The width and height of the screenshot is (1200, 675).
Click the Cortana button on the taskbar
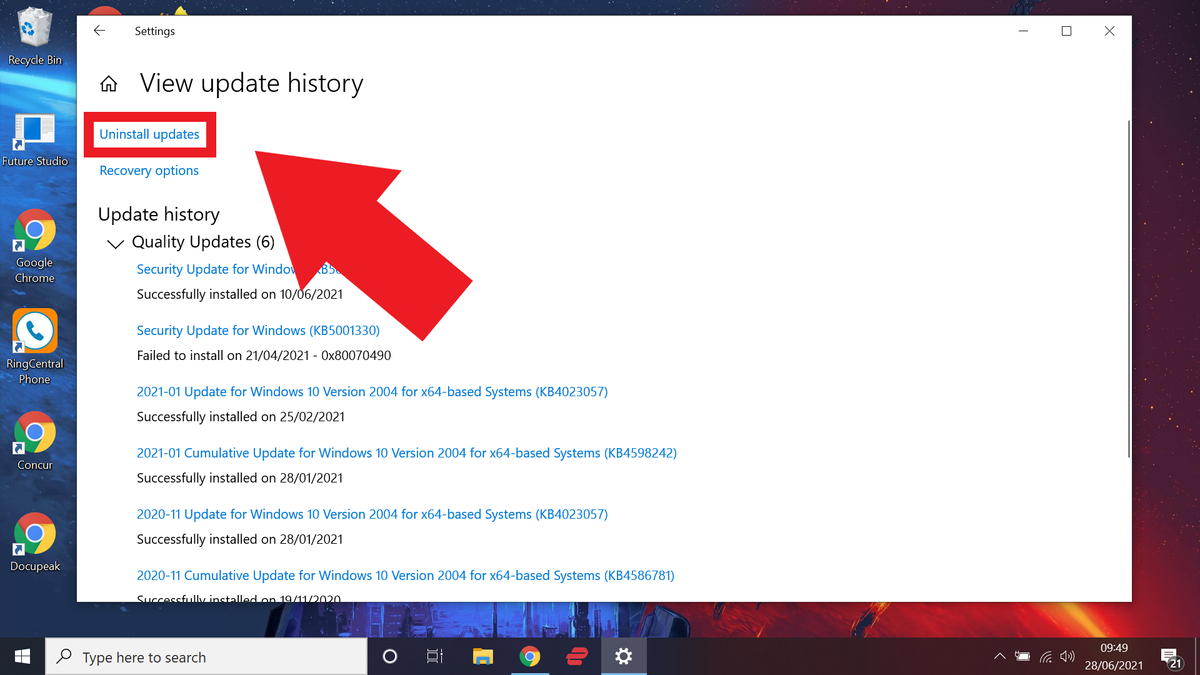click(389, 656)
